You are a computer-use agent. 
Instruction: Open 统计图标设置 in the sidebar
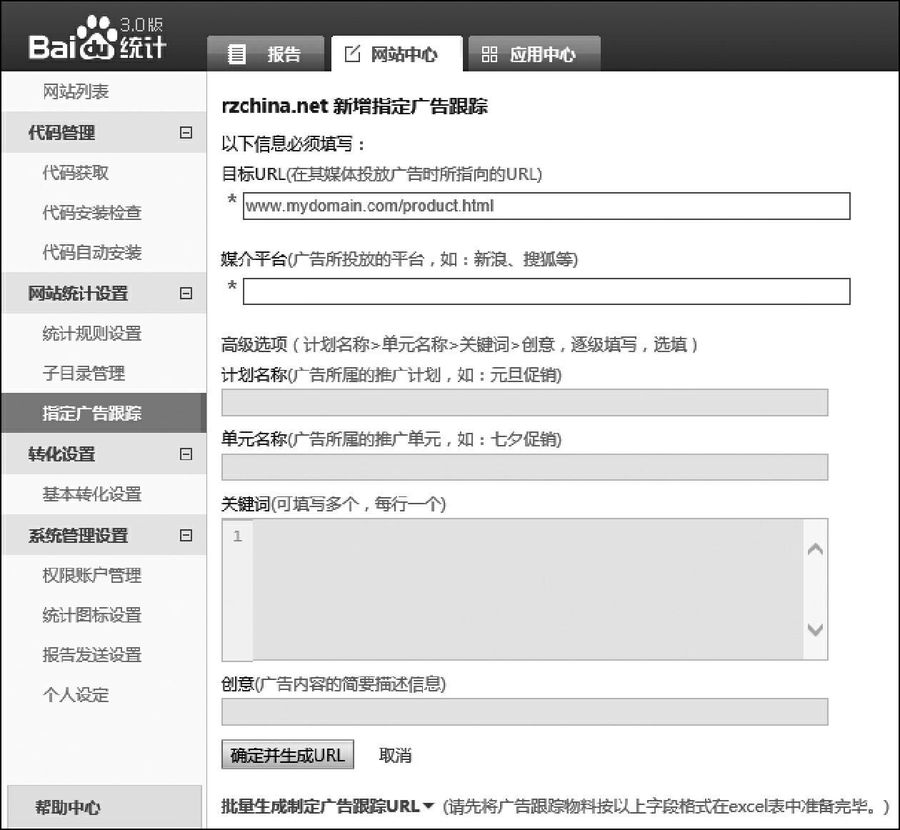[92, 615]
